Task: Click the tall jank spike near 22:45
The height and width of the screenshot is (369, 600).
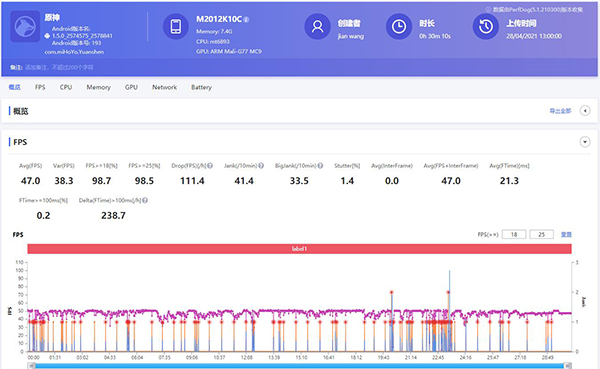Action: click(x=449, y=311)
